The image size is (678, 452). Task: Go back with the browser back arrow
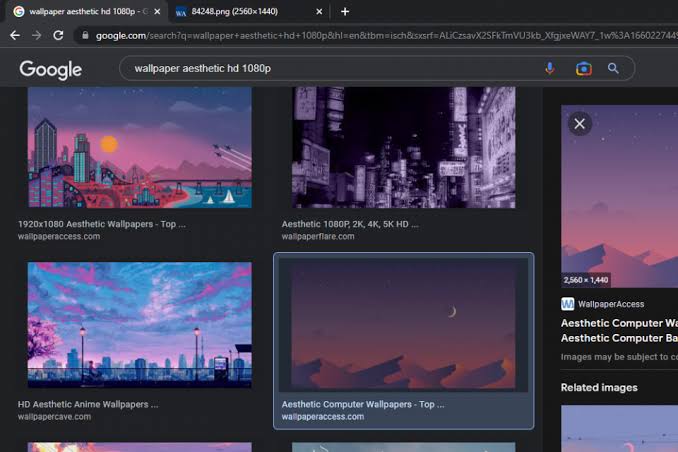[x=15, y=35]
